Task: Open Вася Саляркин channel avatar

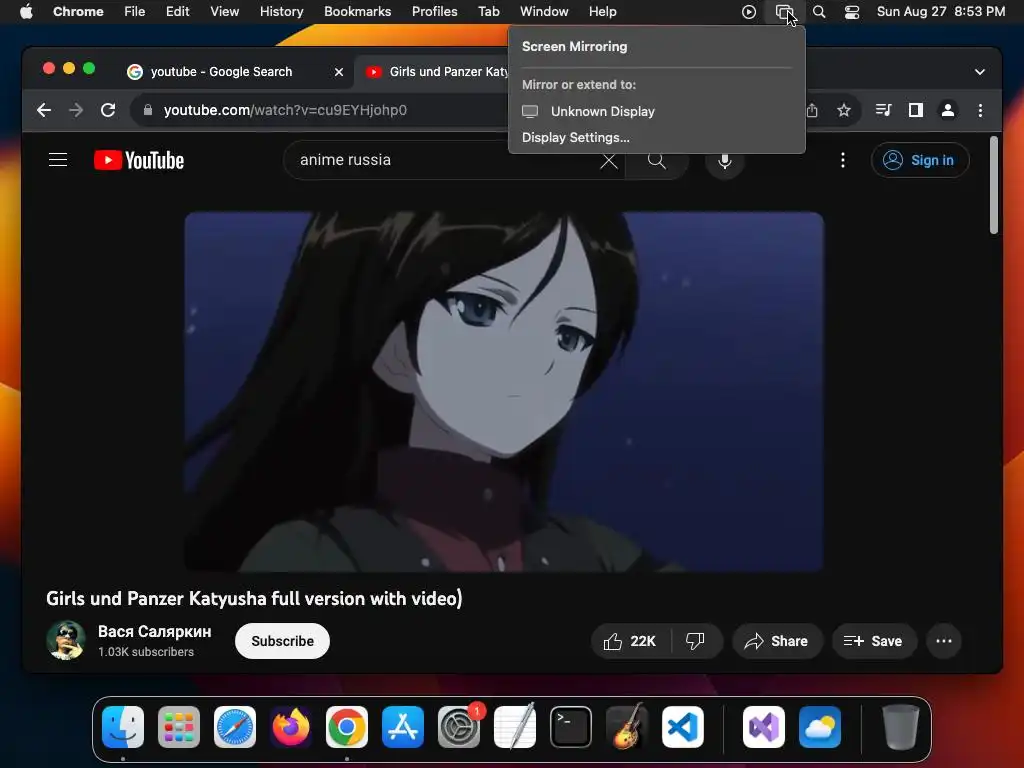Action: coord(65,641)
